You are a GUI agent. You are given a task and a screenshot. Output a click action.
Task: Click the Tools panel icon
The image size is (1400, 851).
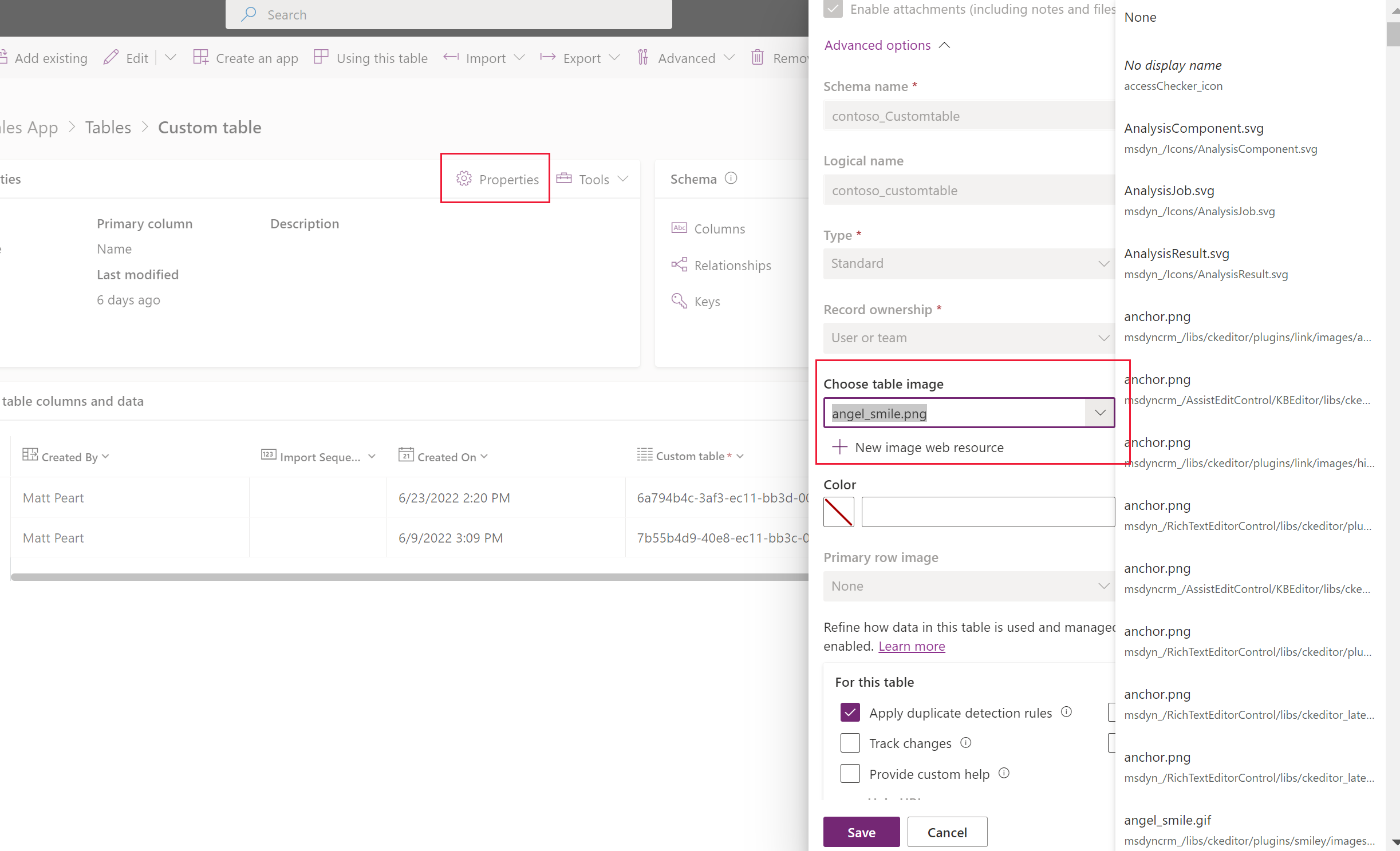(567, 179)
